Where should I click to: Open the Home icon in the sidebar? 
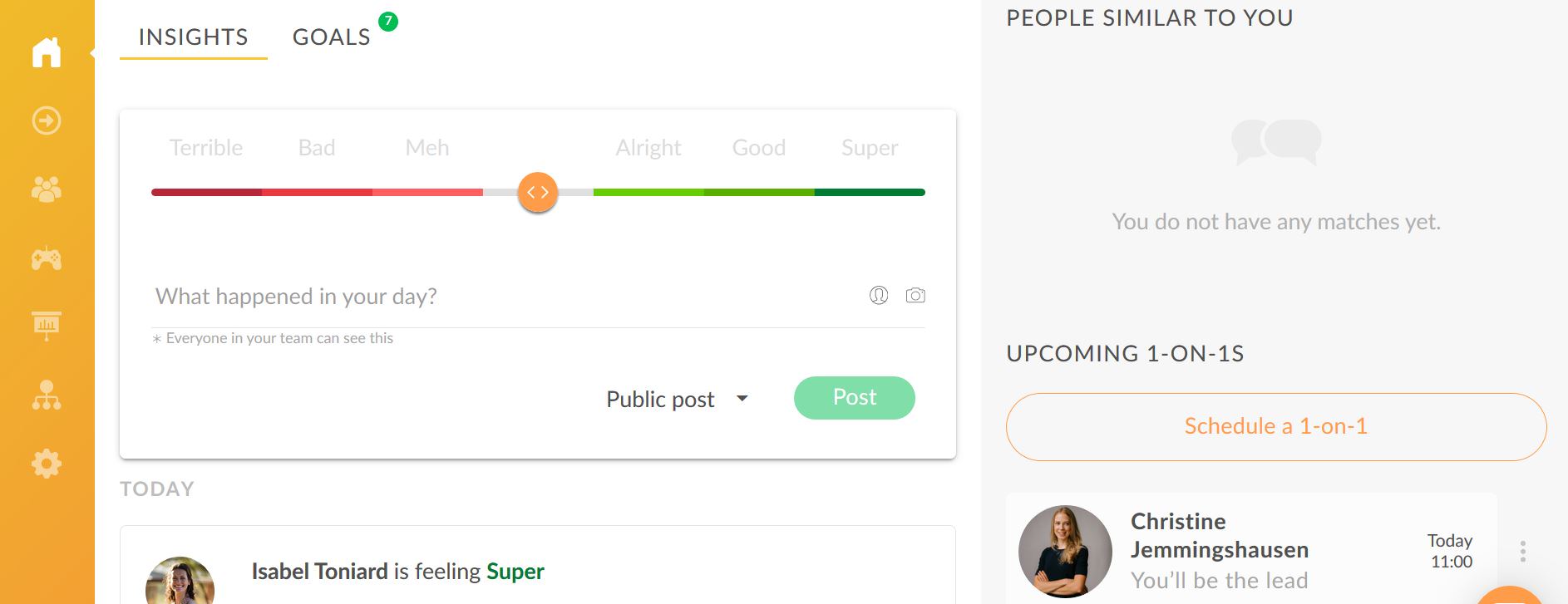click(47, 52)
